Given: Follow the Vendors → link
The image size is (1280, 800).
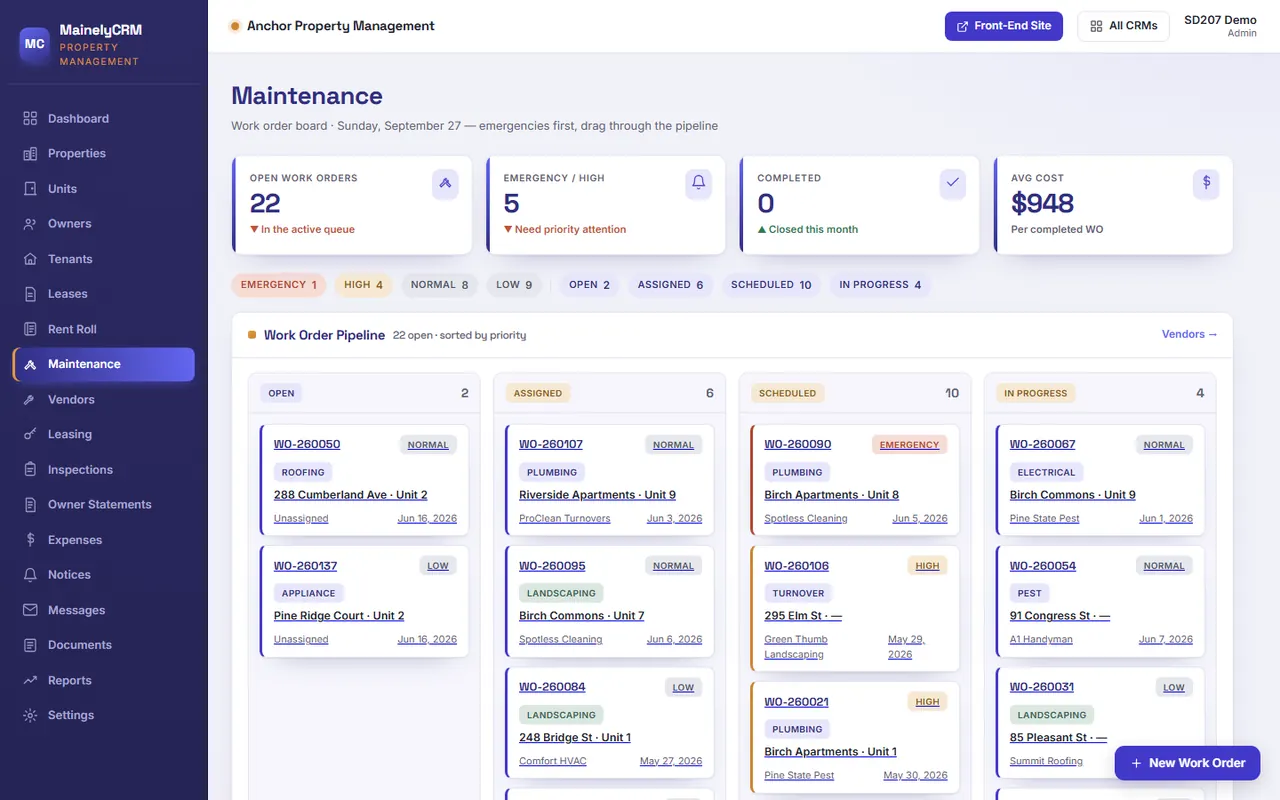Looking at the screenshot, I should tap(1190, 335).
